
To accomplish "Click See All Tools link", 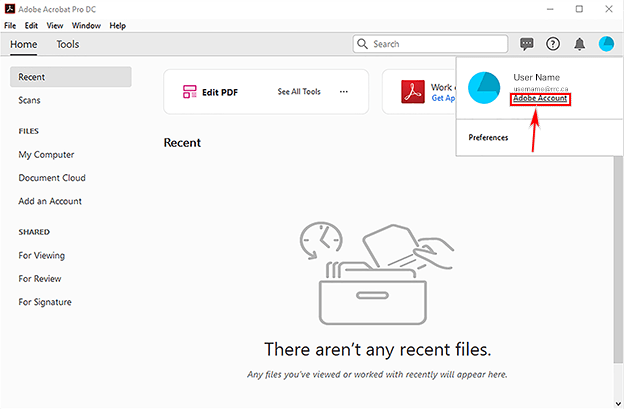I will click(299, 92).
